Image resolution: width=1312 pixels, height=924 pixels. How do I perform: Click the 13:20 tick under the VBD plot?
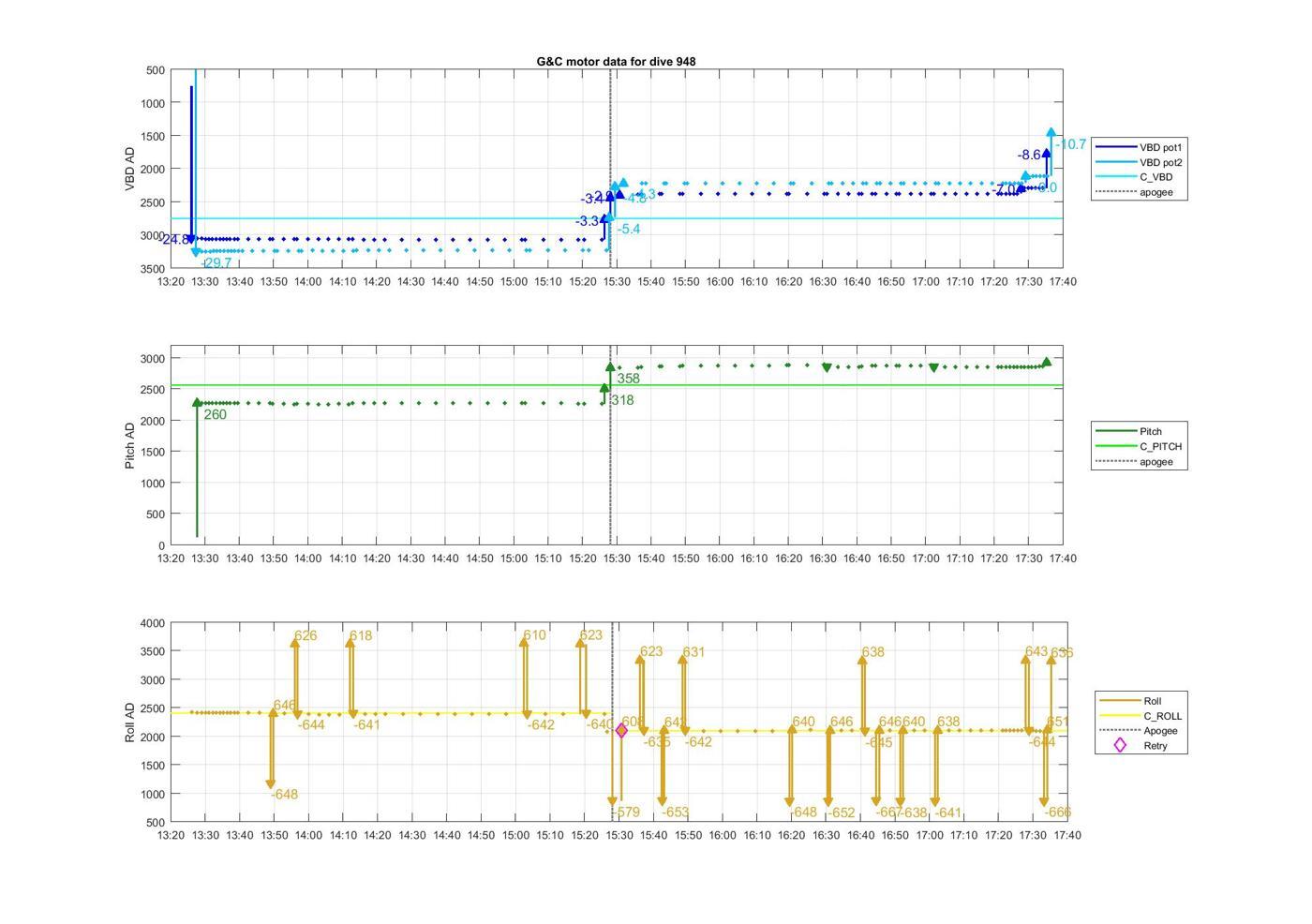click(171, 281)
